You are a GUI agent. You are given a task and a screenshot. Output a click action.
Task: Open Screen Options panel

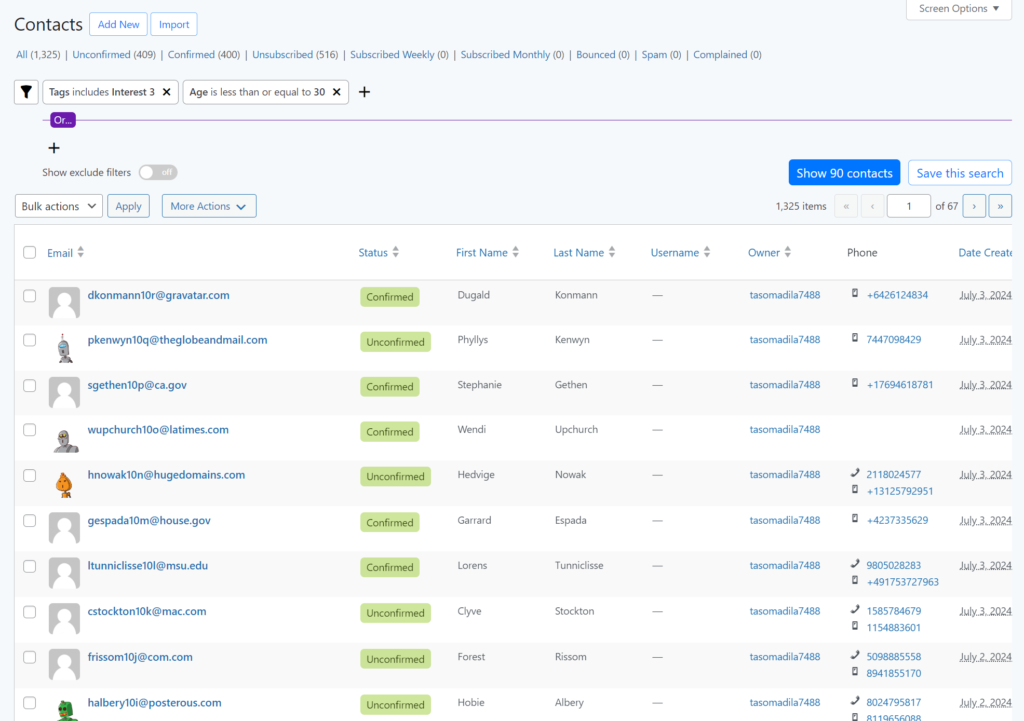click(x=958, y=9)
